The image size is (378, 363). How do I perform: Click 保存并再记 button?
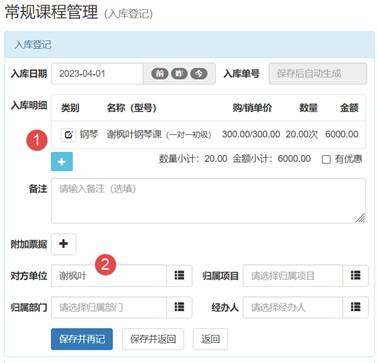pos(82,339)
